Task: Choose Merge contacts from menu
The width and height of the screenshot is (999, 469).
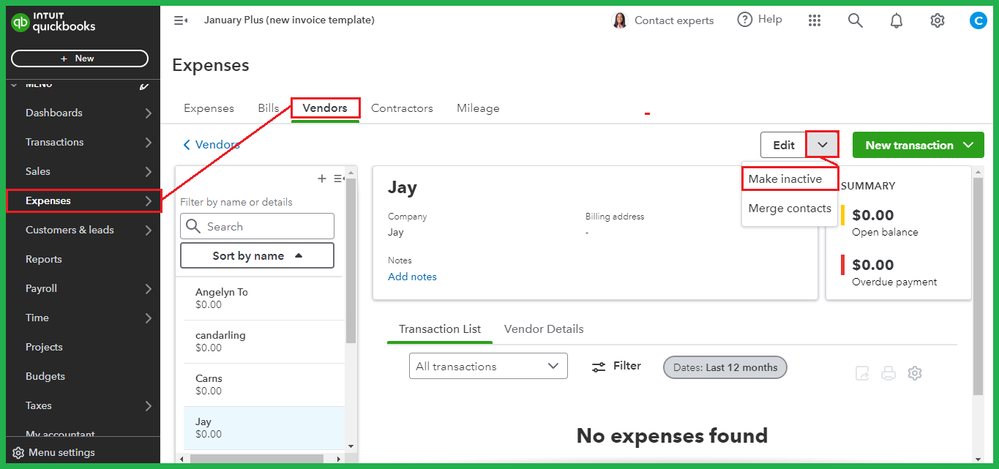Action: (x=789, y=208)
